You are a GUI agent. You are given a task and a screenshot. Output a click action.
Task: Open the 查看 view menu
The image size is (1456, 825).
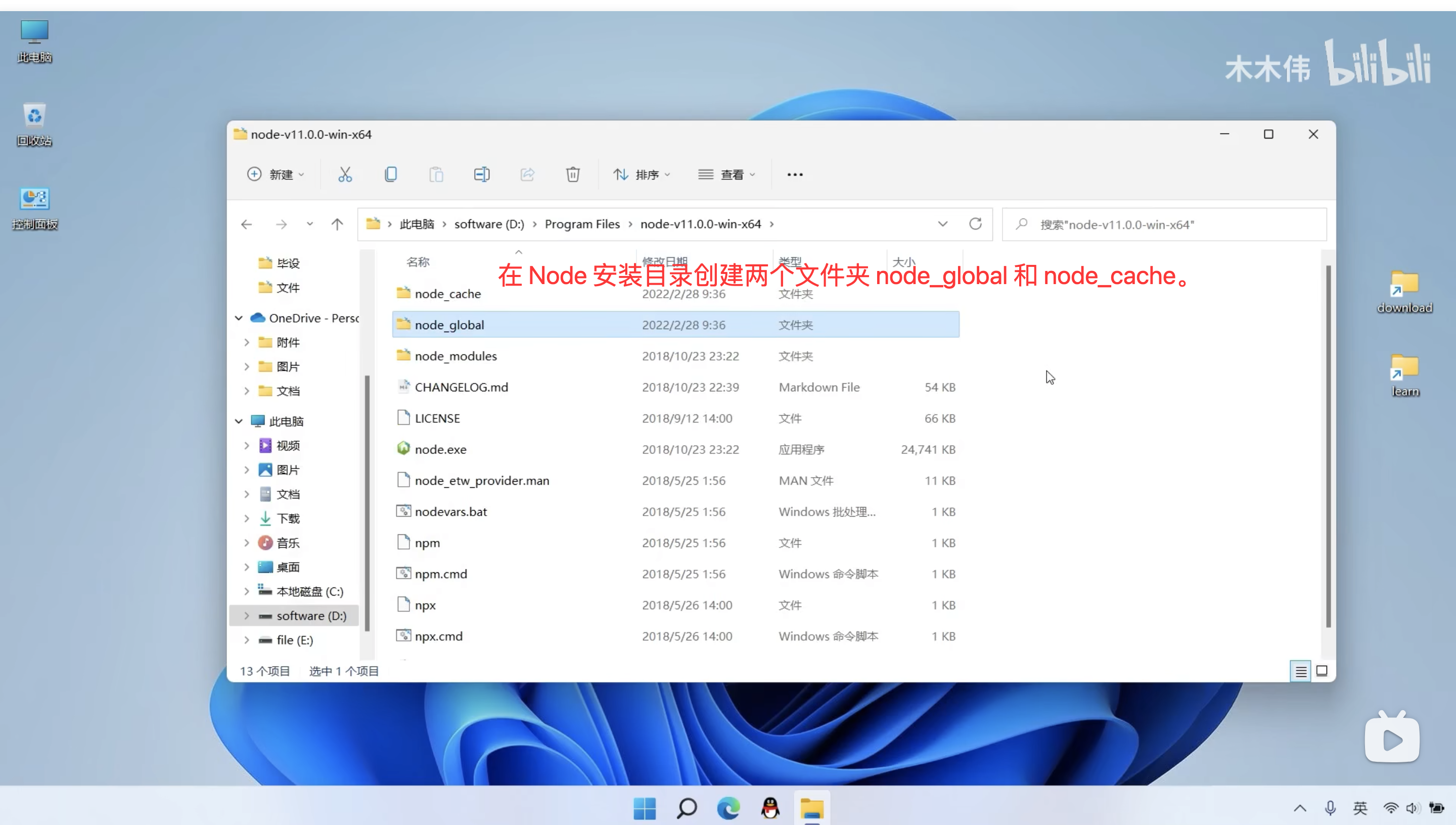727,174
